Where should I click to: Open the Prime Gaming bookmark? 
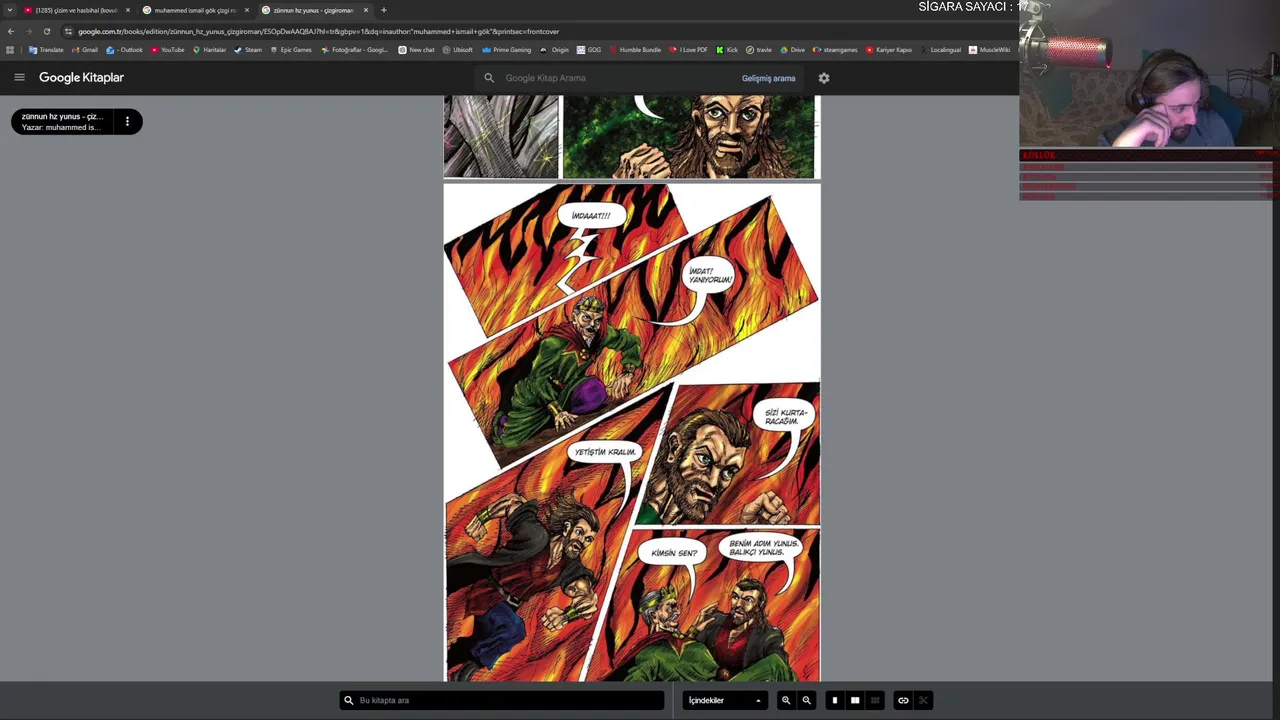506,50
